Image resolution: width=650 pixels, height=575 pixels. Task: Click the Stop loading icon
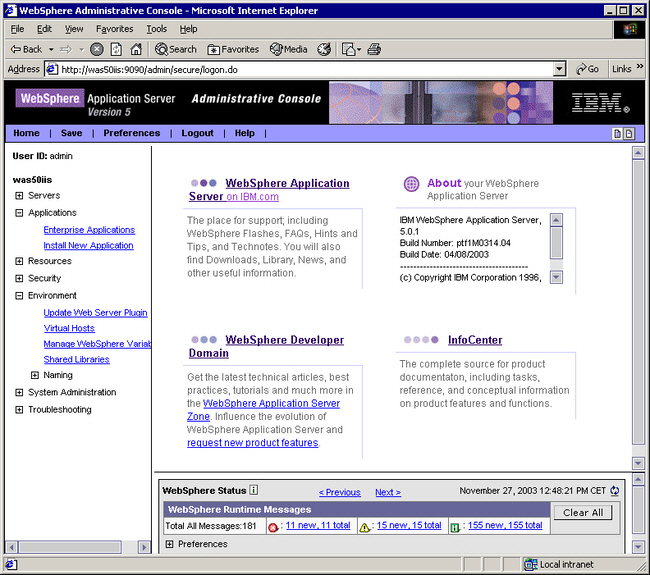(x=97, y=49)
